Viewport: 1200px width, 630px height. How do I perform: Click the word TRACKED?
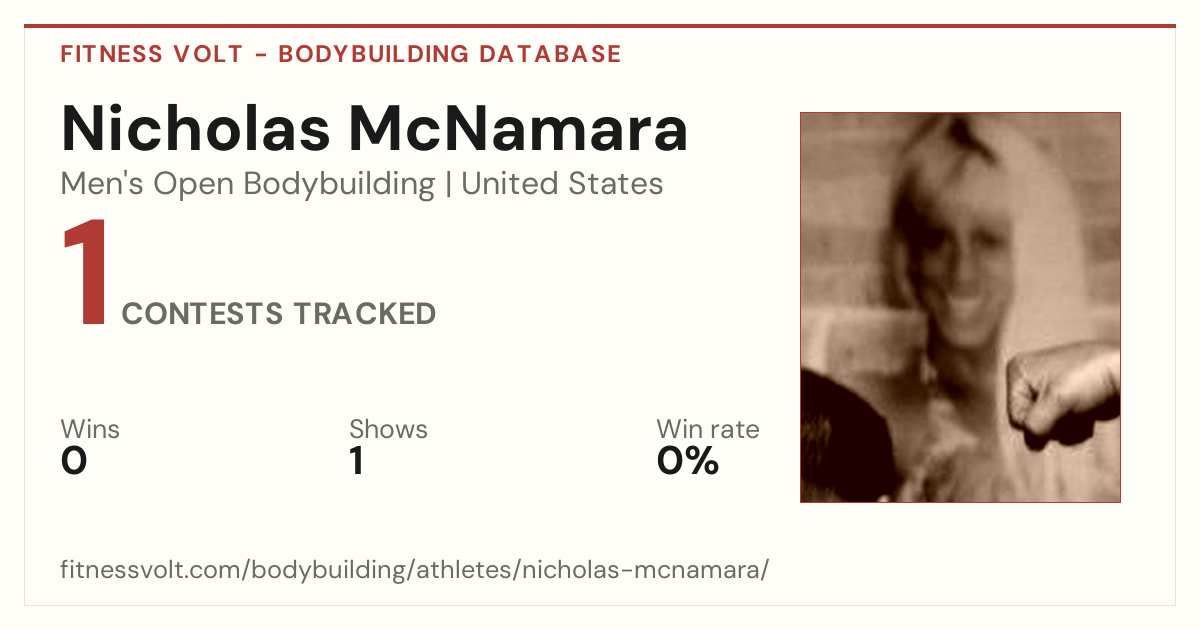coord(364,314)
